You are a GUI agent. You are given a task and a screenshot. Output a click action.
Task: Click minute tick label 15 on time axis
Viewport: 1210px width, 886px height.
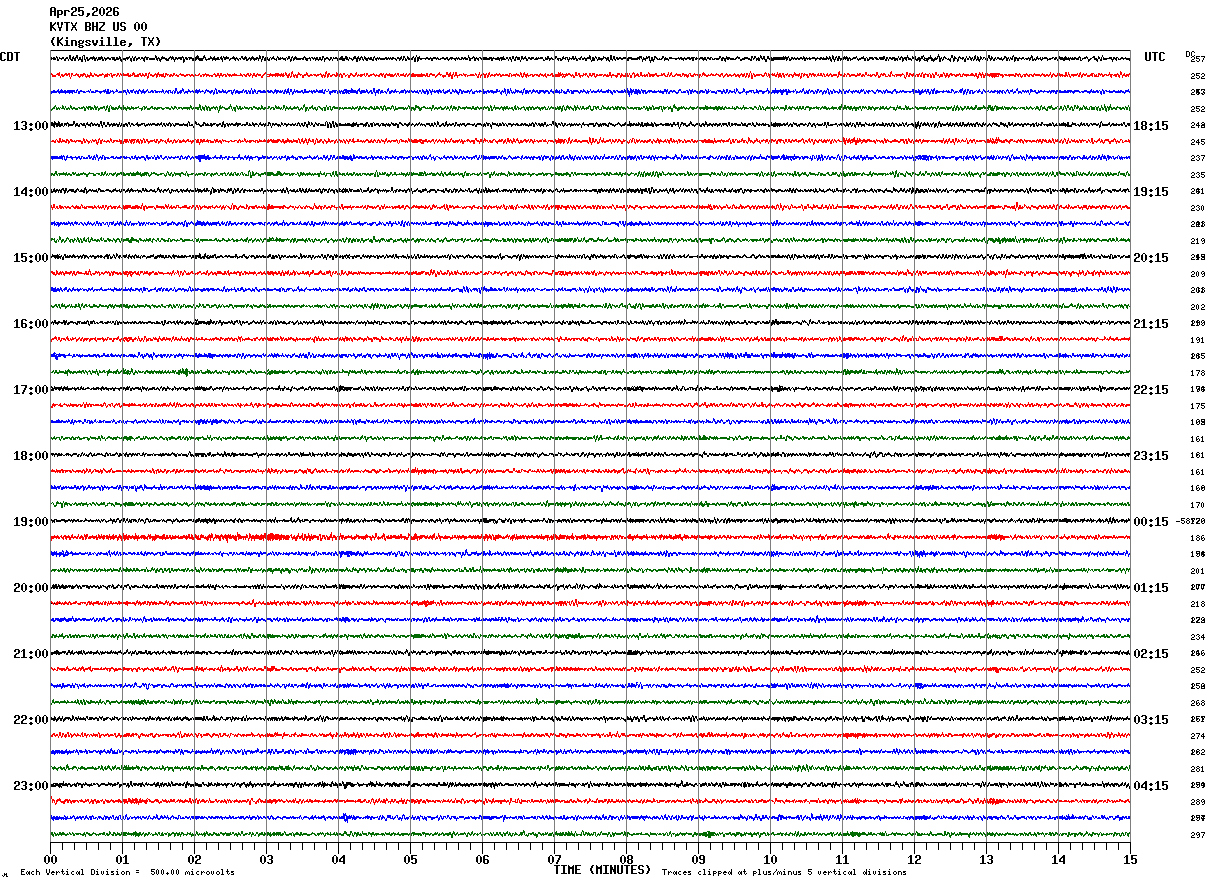click(x=1130, y=859)
